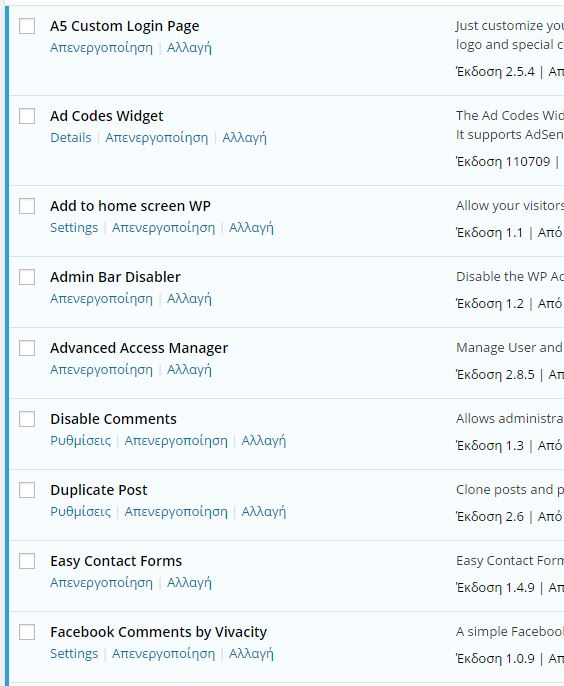The width and height of the screenshot is (564, 686).
Task: Open Settings for Facebook Comments by Vivacity
Action: (x=74, y=654)
